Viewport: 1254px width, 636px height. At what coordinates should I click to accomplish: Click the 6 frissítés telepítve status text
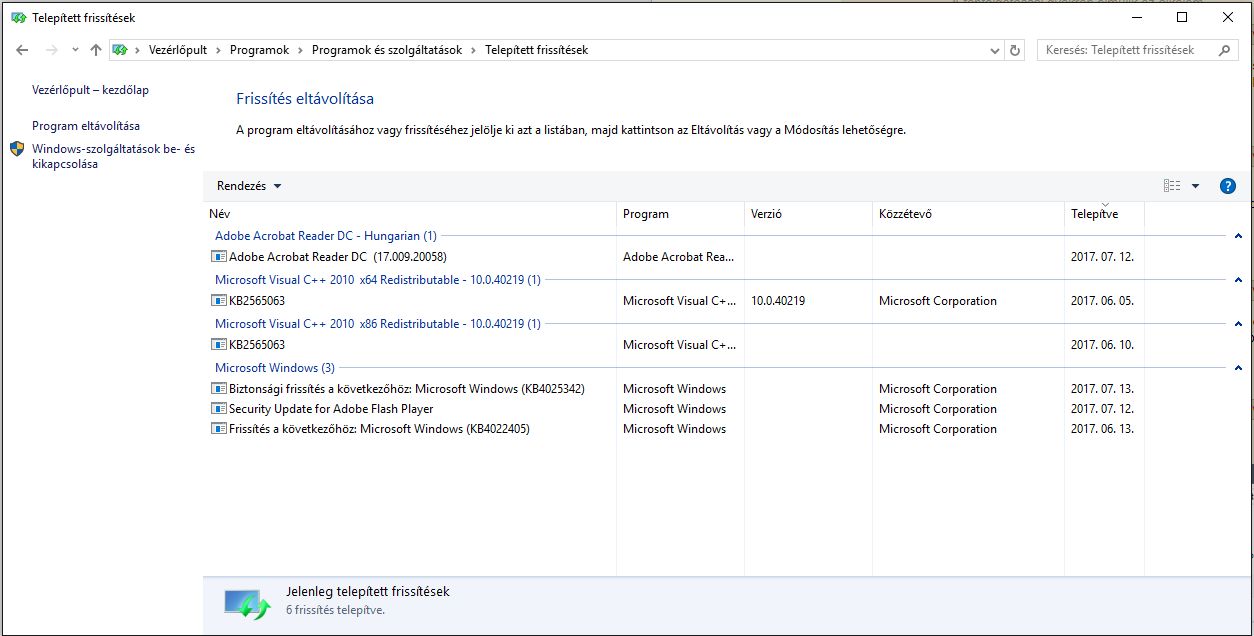coord(335,610)
